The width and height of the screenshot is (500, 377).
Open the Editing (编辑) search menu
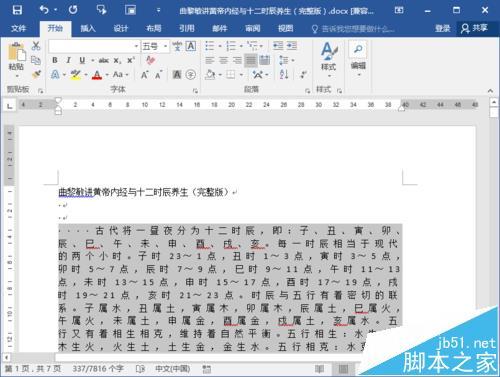[x=358, y=59]
